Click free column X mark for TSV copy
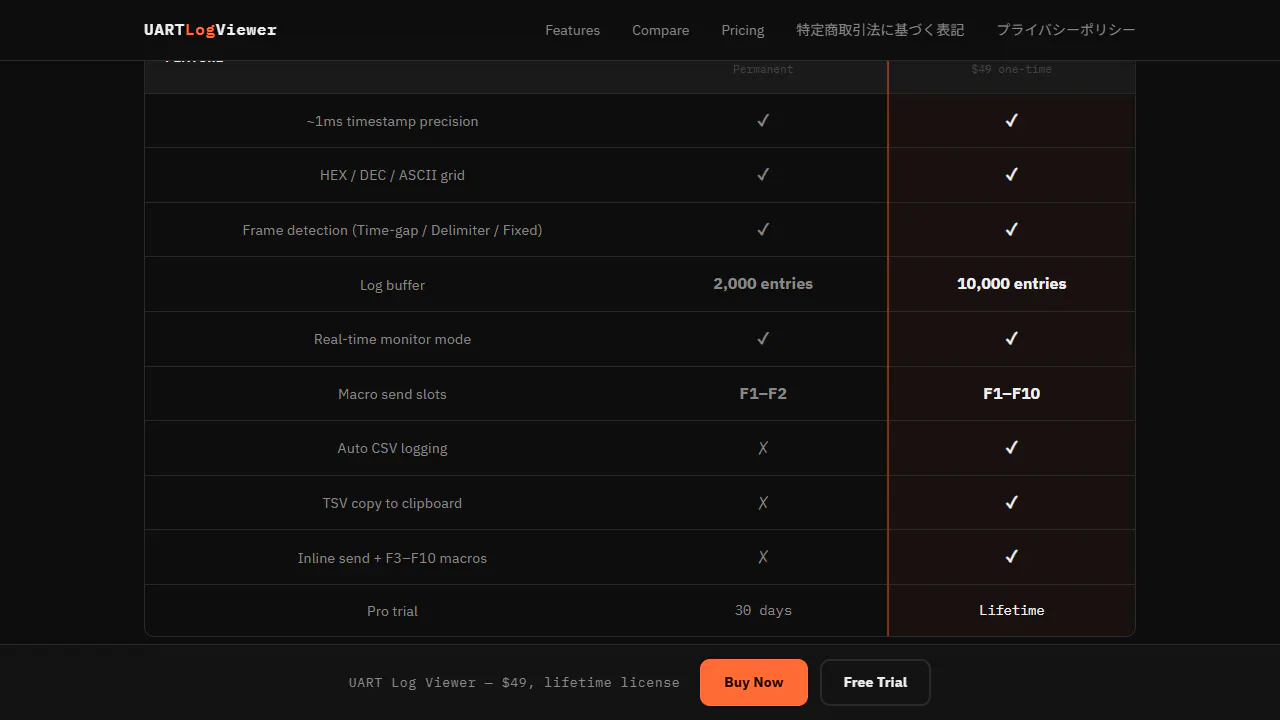Image resolution: width=1280 pixels, height=720 pixels. (x=763, y=502)
